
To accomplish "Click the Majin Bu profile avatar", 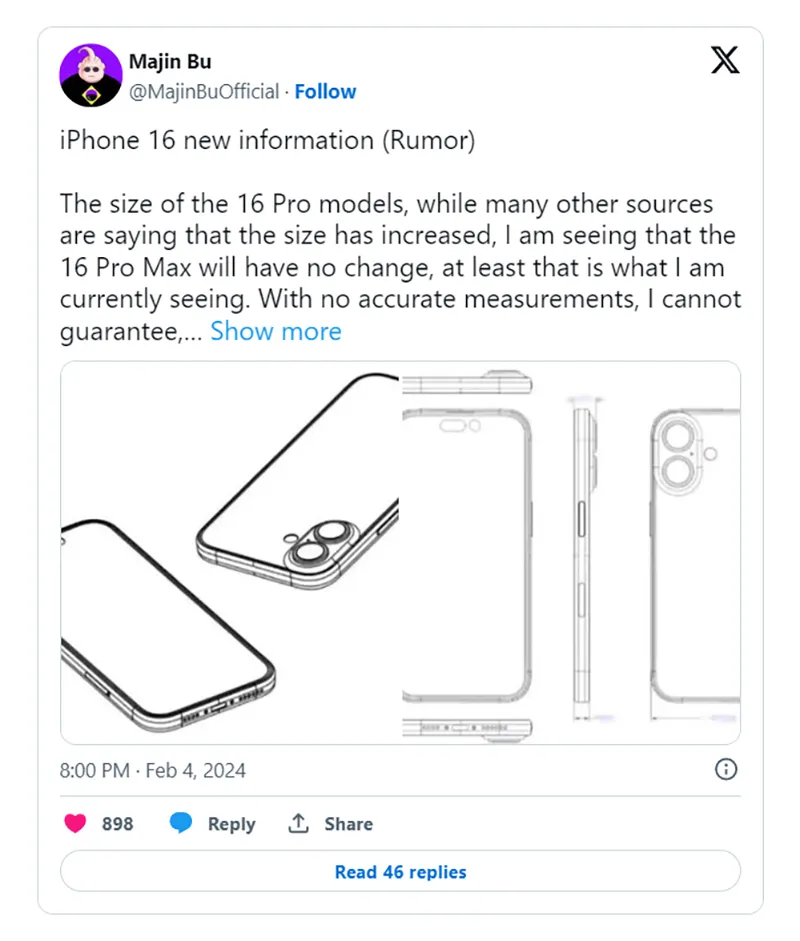I will (x=91, y=76).
